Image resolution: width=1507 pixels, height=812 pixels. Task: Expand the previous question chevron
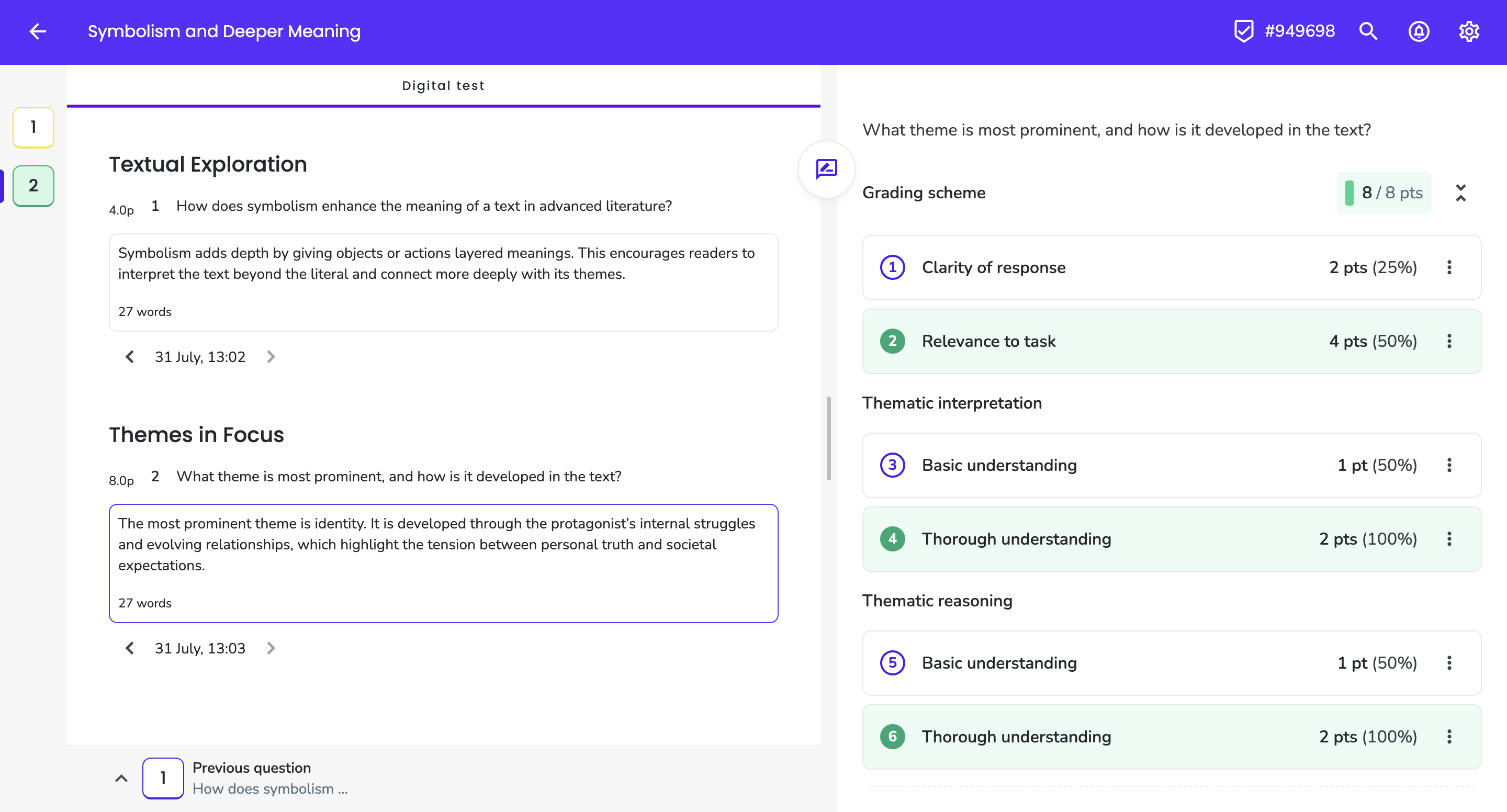(x=121, y=779)
